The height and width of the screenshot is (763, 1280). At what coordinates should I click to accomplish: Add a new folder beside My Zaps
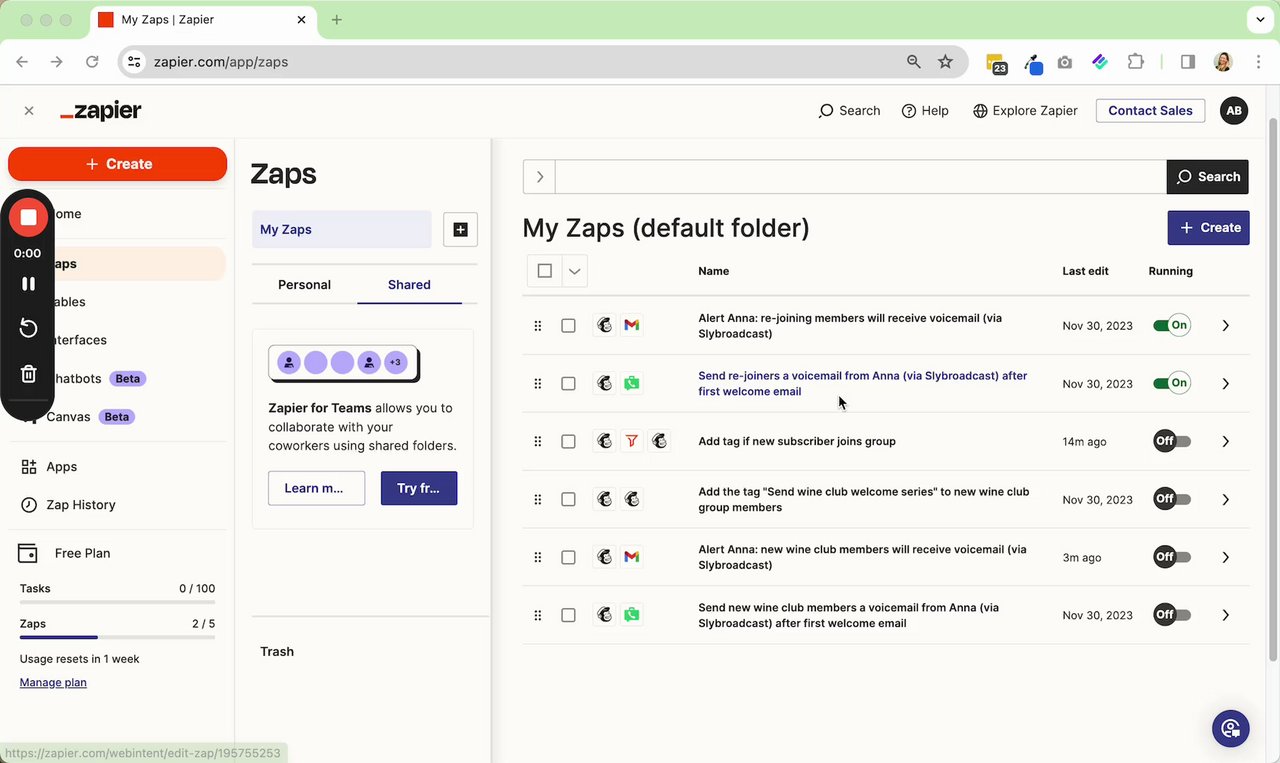pos(460,229)
